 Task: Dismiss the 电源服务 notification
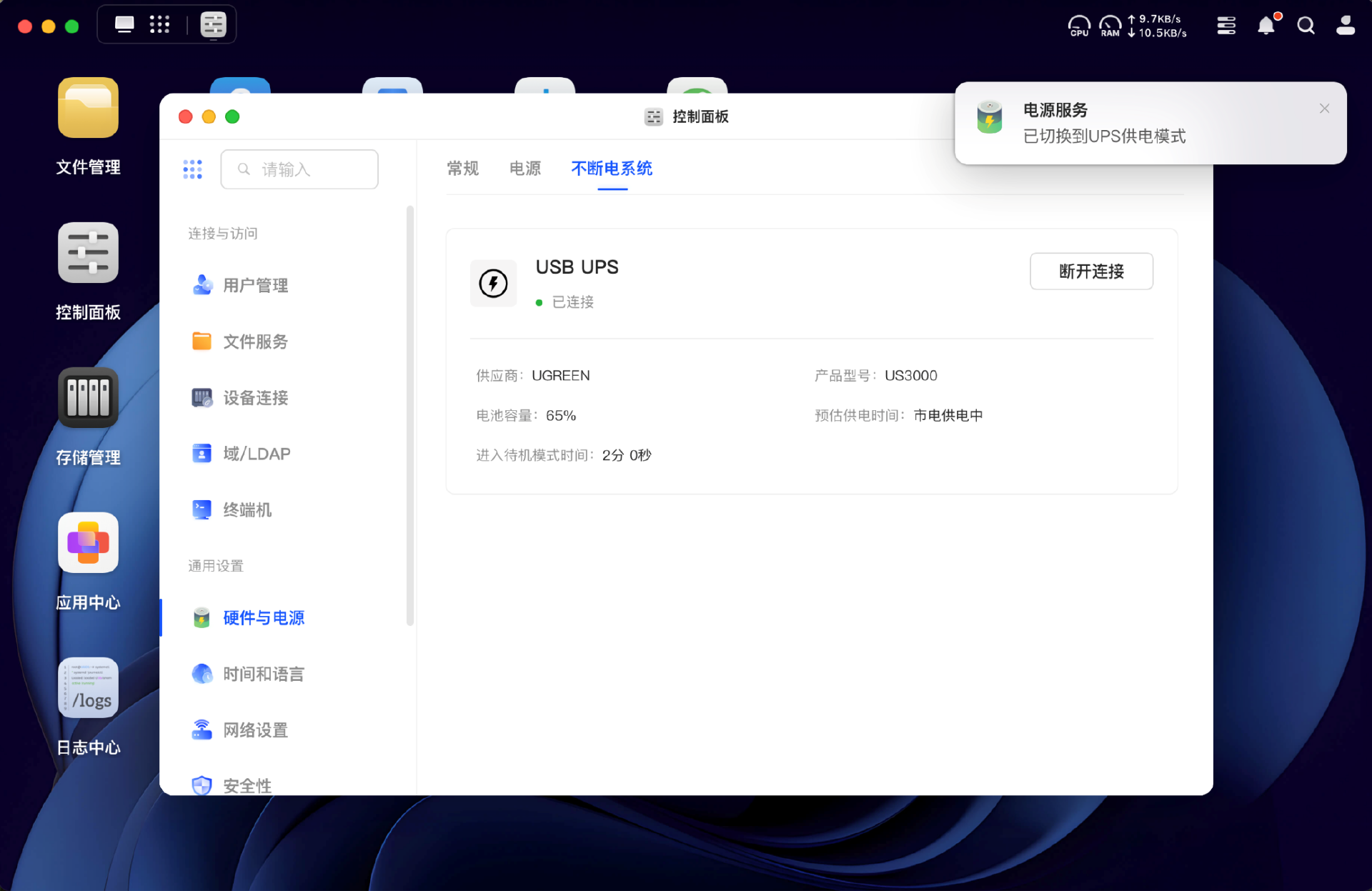(x=1324, y=109)
